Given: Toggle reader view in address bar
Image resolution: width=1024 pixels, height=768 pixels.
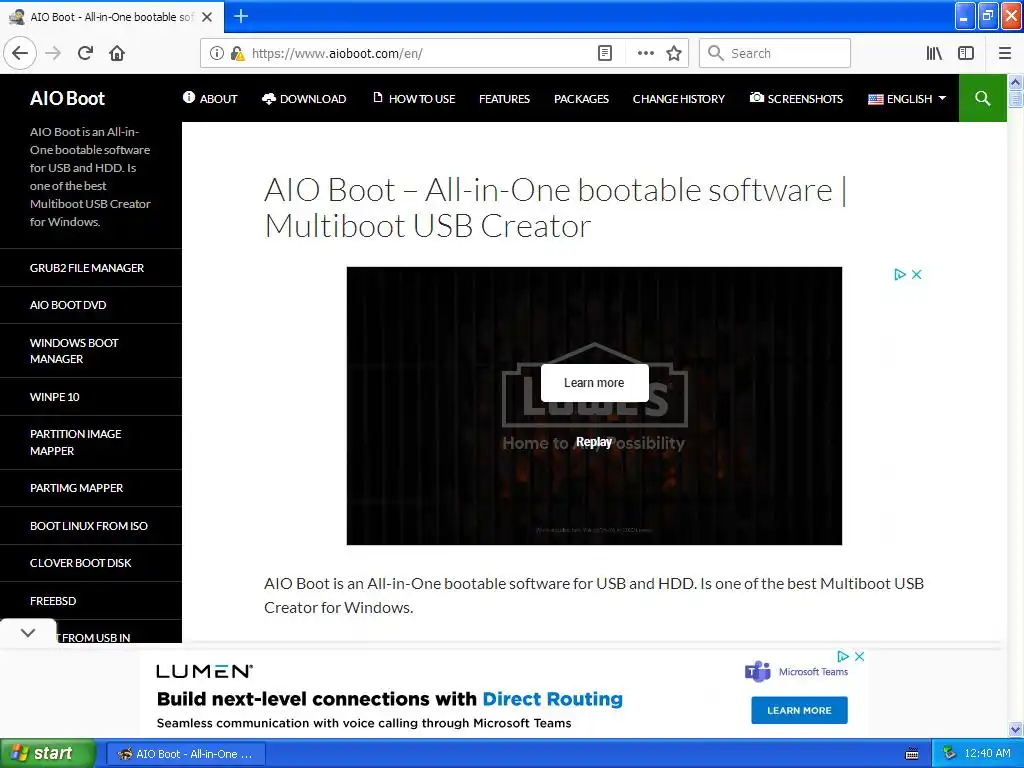Looking at the screenshot, I should tap(605, 53).
